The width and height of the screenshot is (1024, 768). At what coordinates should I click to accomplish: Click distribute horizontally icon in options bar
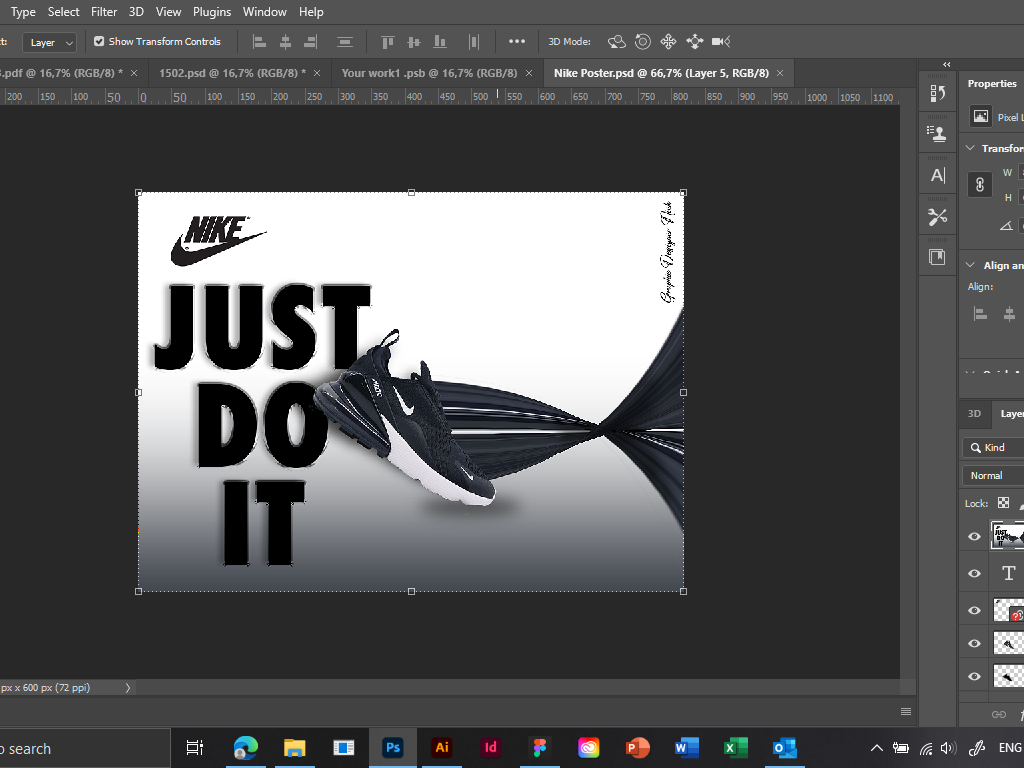474,42
